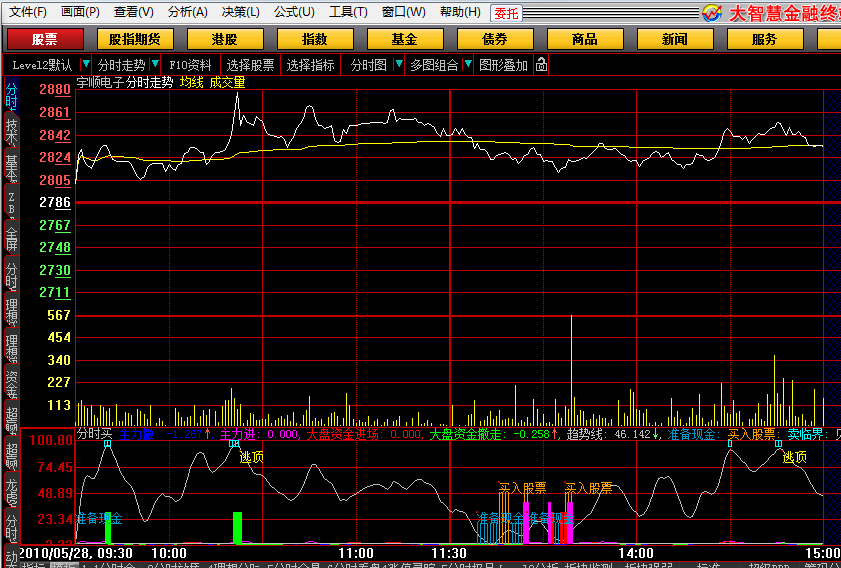Expand the Level2默认 dropdown arrow
The width and height of the screenshot is (841, 568).
click(x=85, y=64)
